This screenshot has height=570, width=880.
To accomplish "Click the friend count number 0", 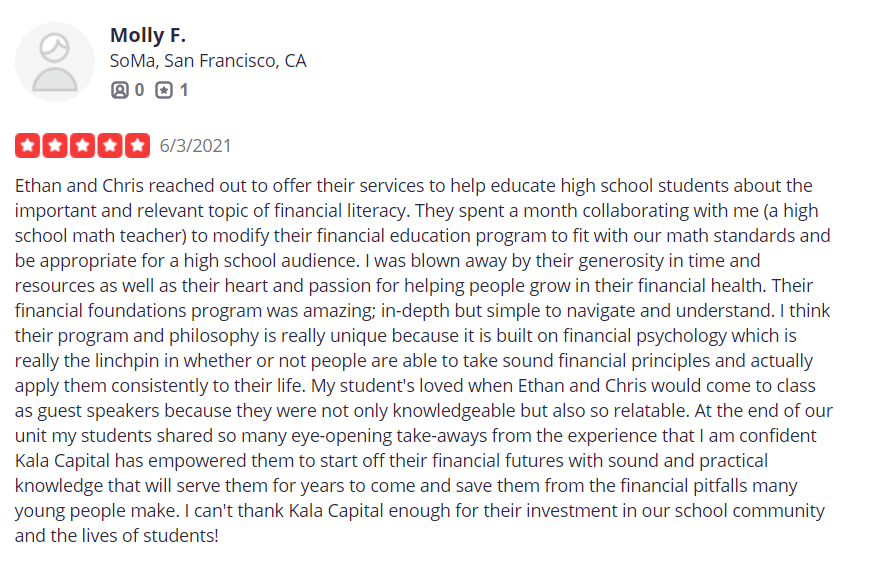I will (x=139, y=90).
